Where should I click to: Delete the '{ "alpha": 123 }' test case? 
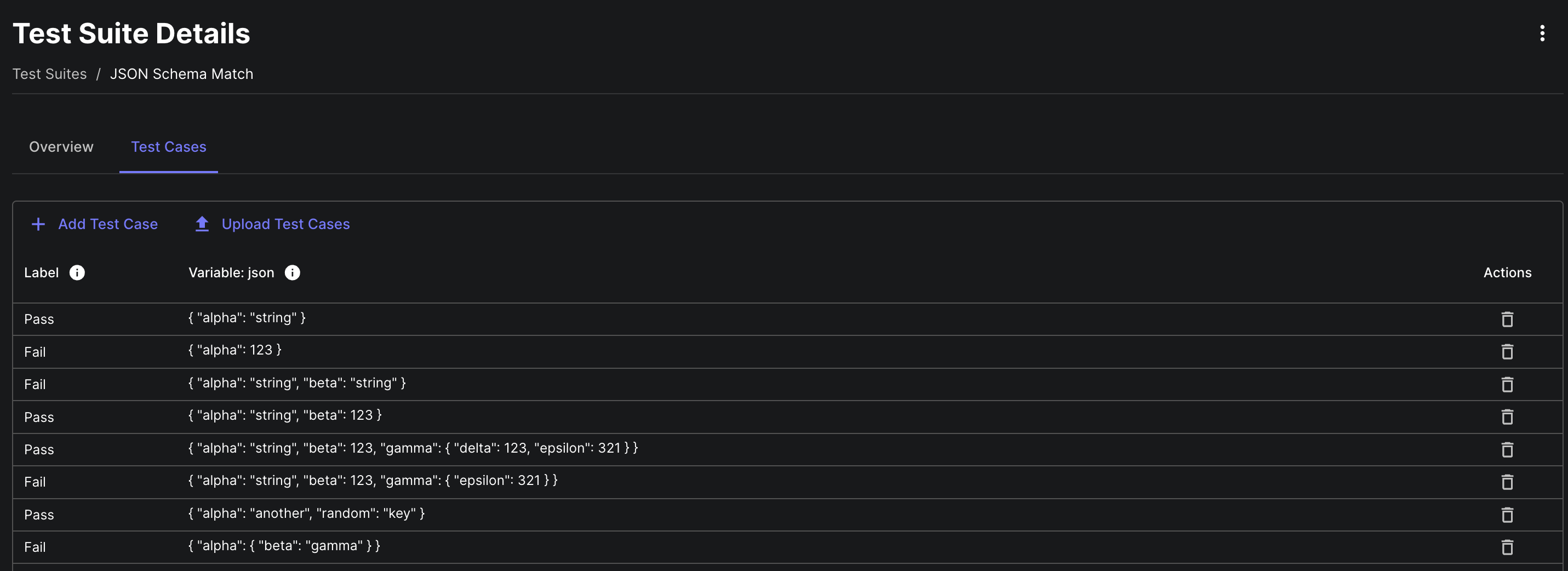pos(1507,352)
